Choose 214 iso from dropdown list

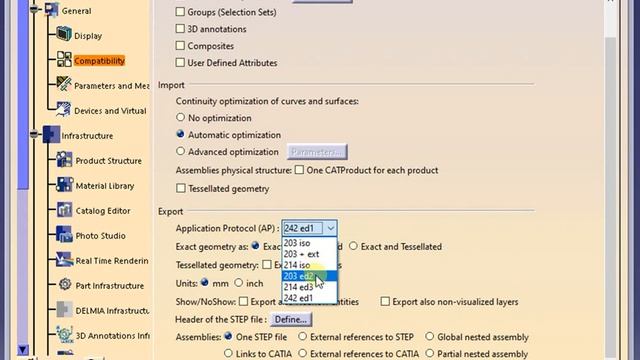(309, 265)
